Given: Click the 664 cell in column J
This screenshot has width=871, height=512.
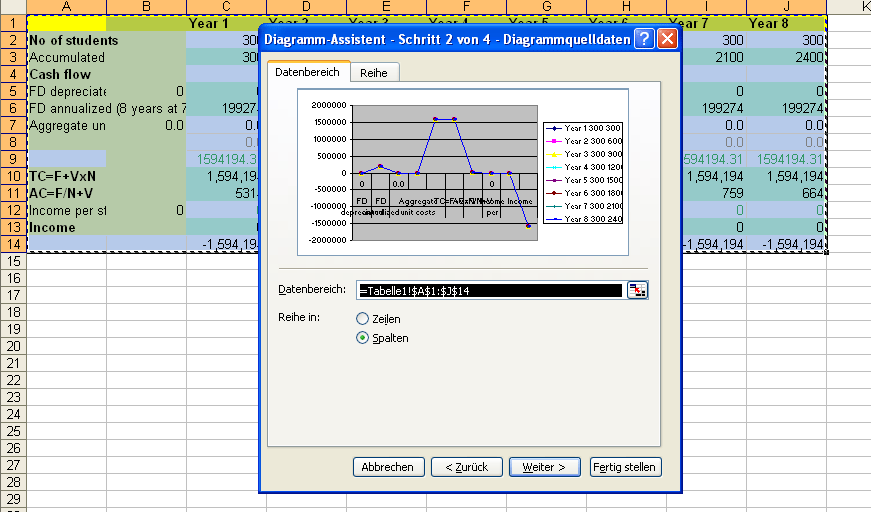Looking at the screenshot, I should pyautogui.click(x=786, y=193).
